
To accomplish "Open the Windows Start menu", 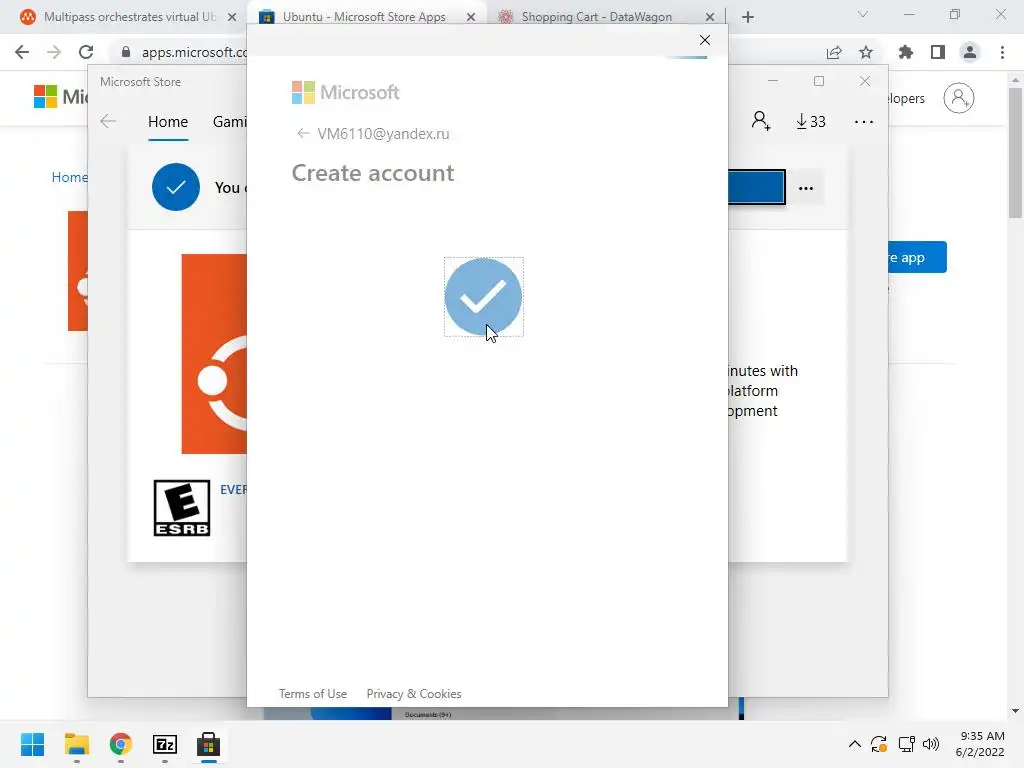I will point(33,744).
